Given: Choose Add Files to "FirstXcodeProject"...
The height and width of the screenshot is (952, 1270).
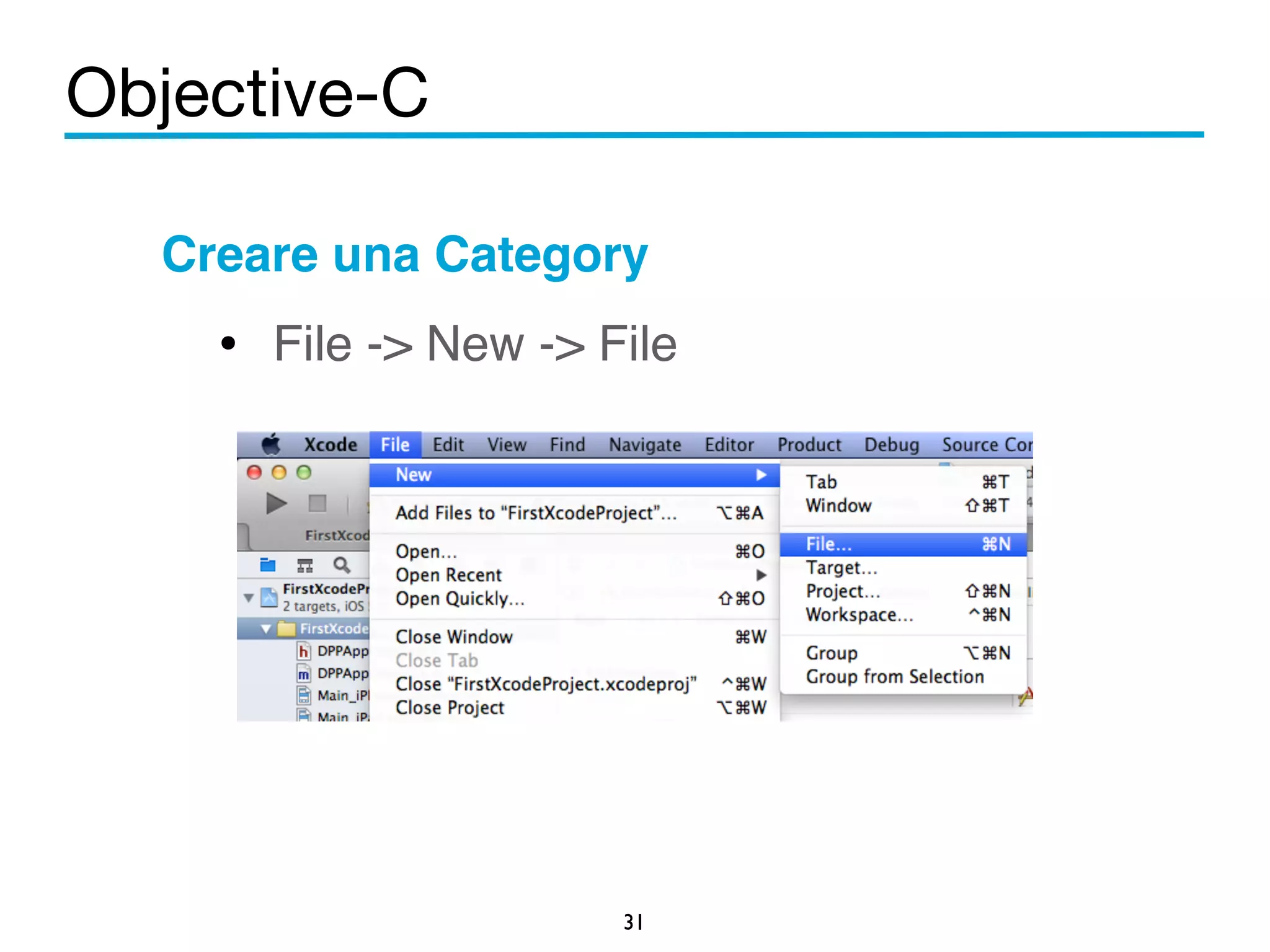Looking at the screenshot, I should click(574, 513).
